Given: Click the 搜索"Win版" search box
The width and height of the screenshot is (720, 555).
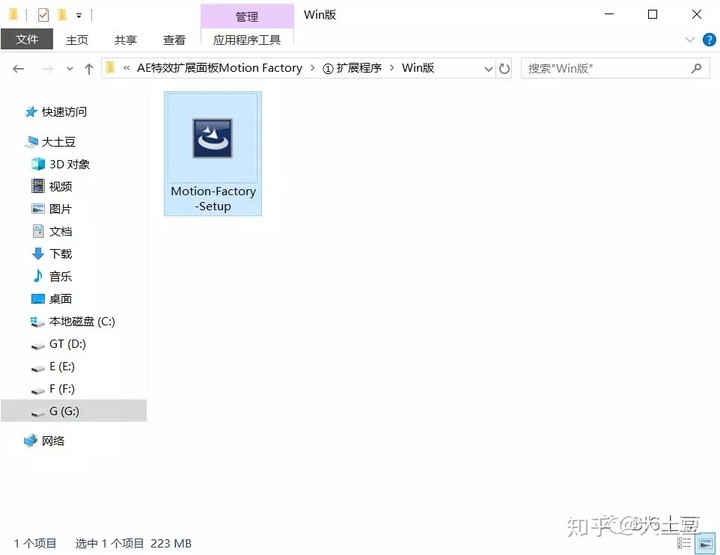Looking at the screenshot, I should (615, 69).
